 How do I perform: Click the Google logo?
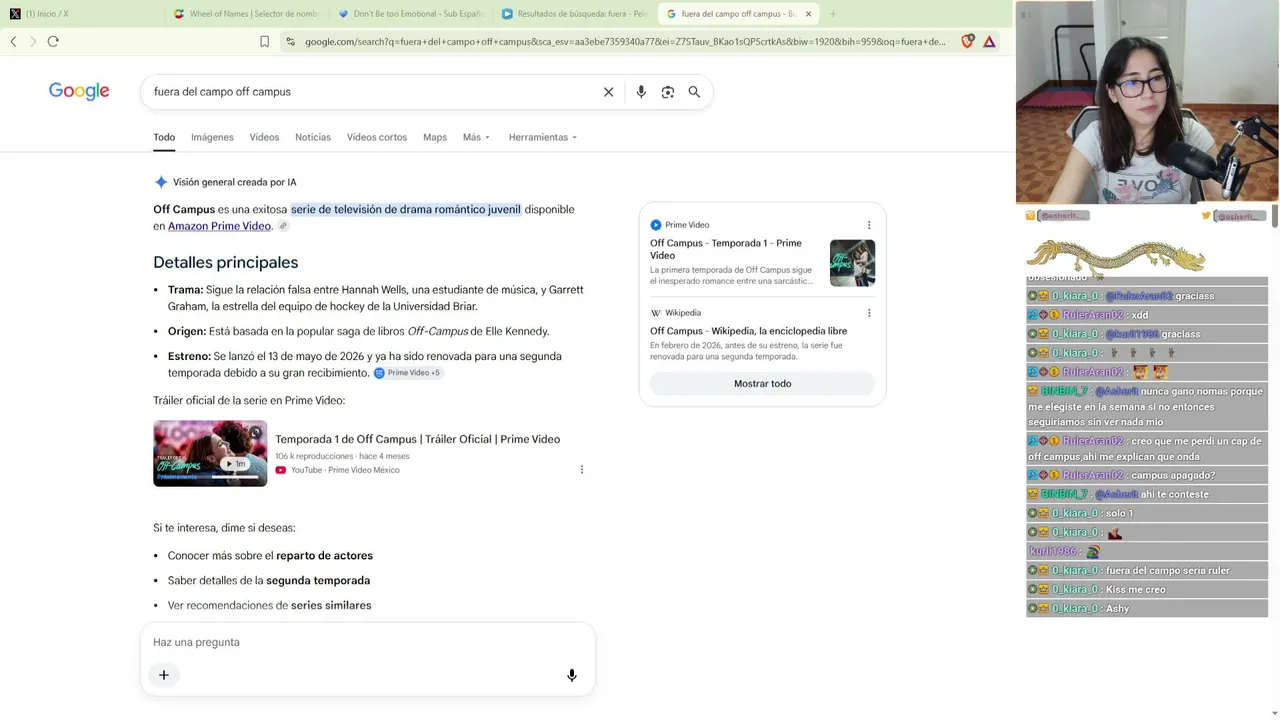(79, 91)
